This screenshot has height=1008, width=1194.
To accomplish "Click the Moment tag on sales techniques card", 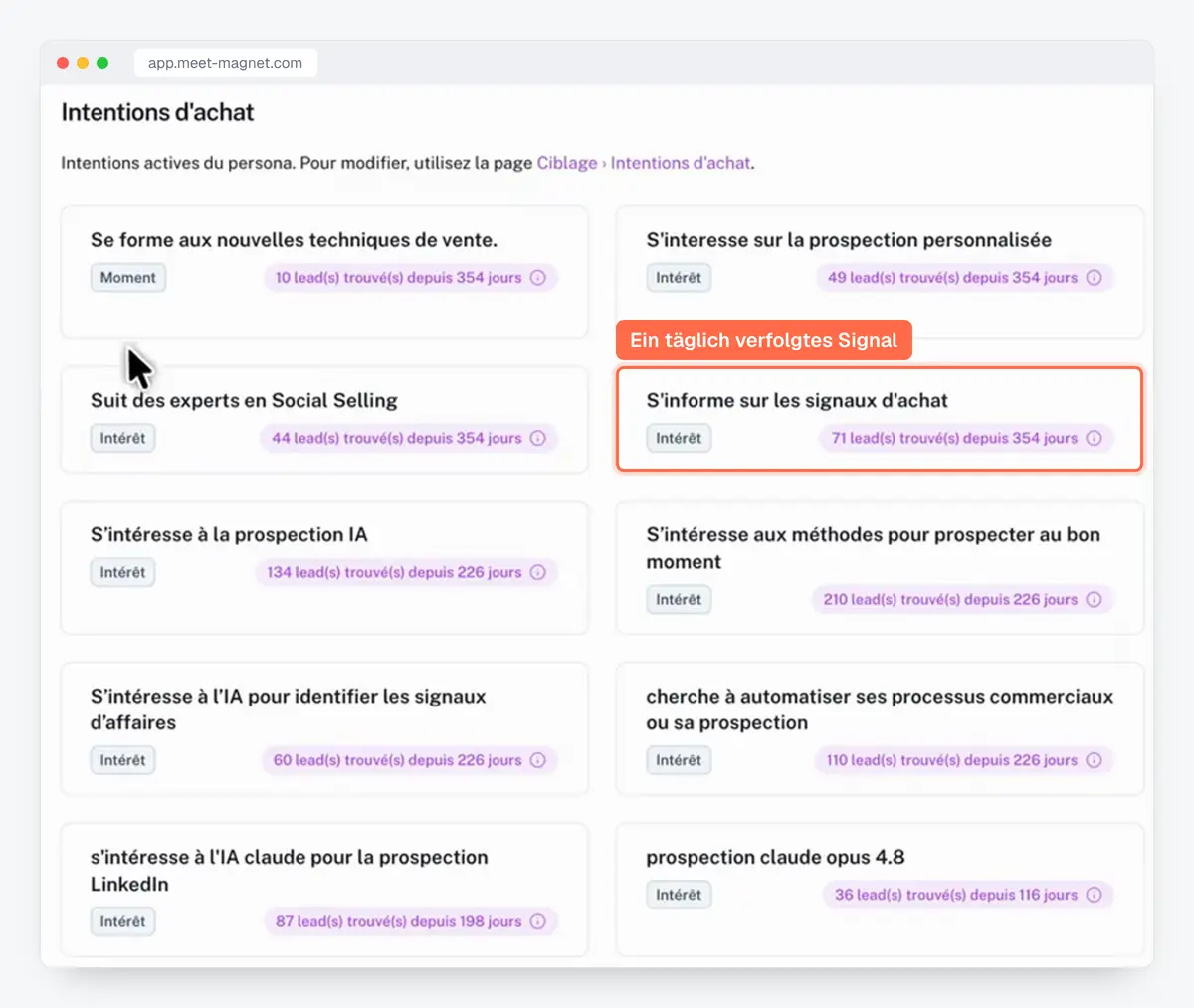I will click(x=128, y=278).
